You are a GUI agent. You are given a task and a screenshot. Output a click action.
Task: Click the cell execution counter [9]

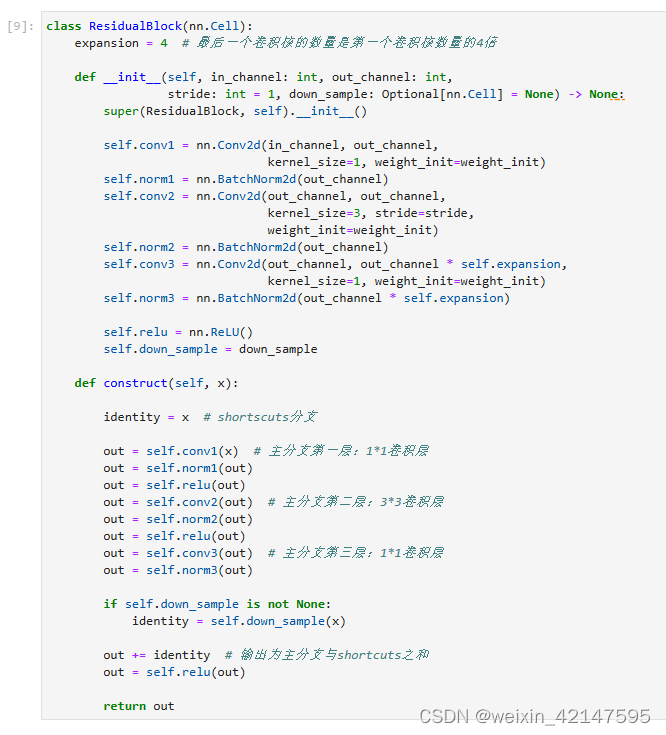tap(21, 26)
